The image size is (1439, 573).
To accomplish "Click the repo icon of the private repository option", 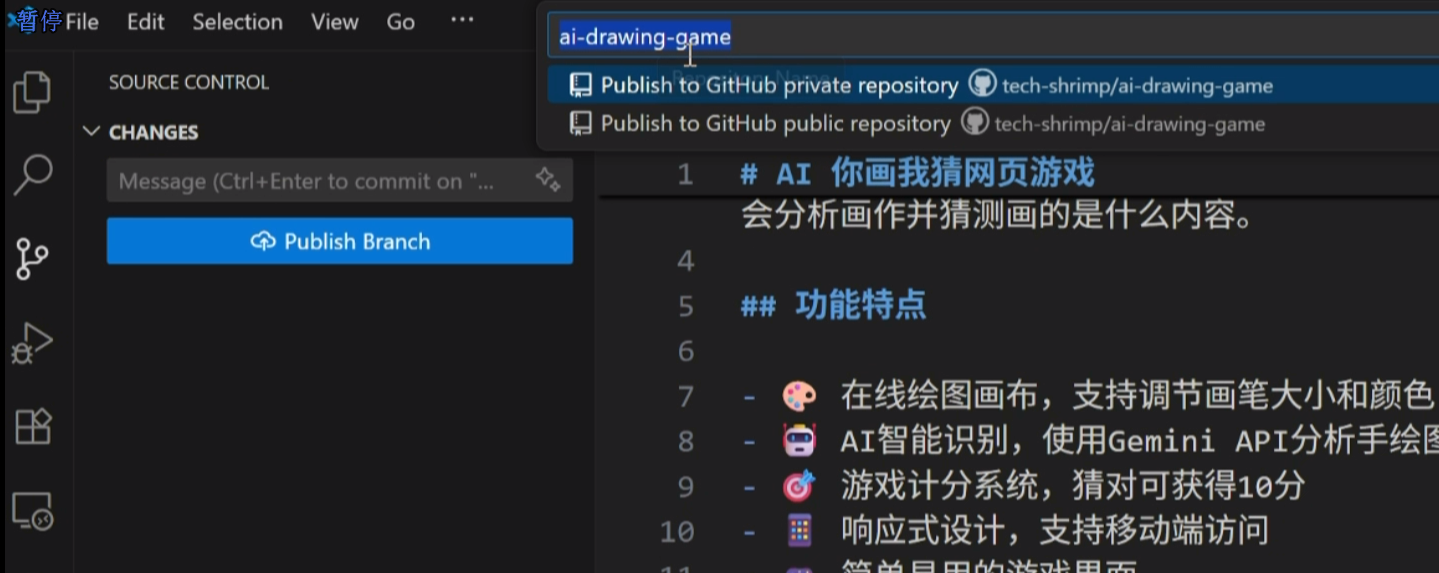I will (x=580, y=86).
